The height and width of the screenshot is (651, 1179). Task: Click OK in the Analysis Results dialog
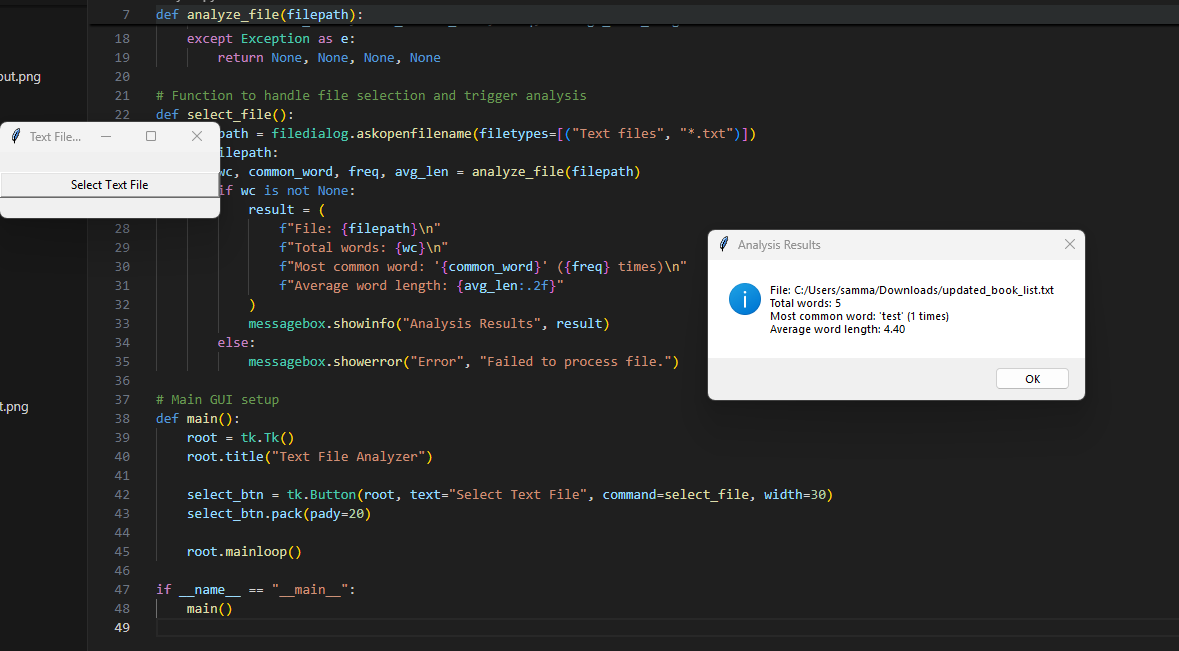pos(1032,379)
